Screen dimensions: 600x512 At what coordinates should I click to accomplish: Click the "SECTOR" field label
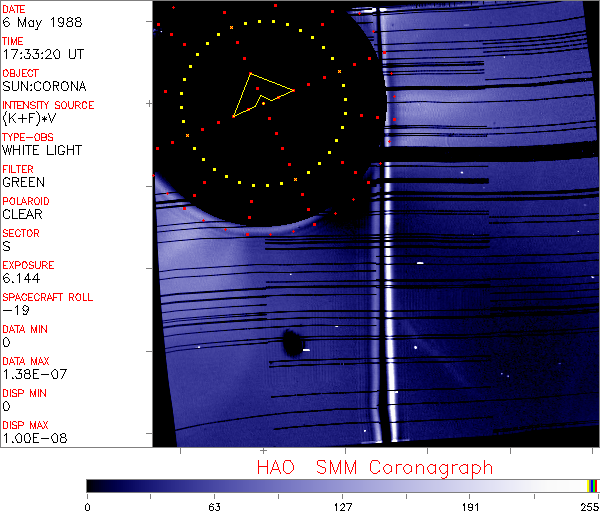tap(21, 233)
